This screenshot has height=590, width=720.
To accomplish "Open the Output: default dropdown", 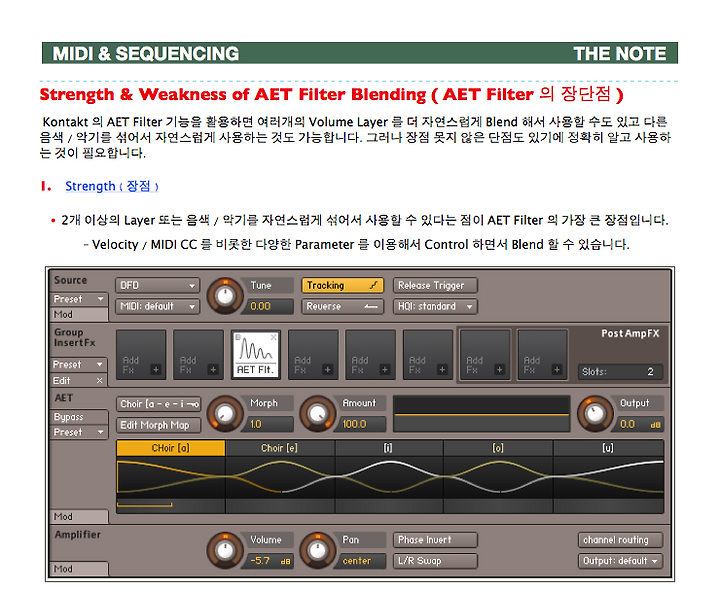I will [620, 561].
